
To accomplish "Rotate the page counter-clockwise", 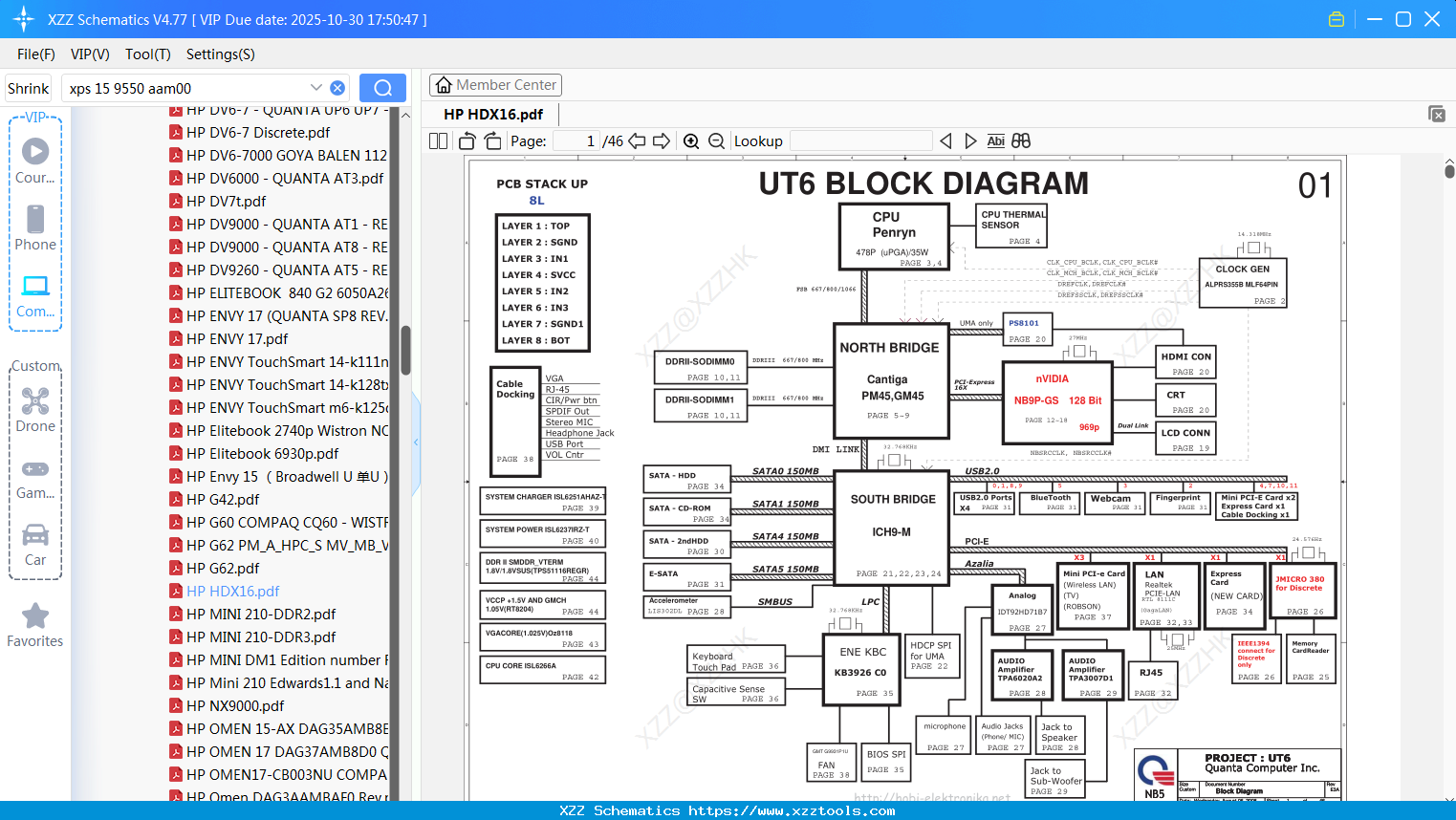I will coord(467,140).
